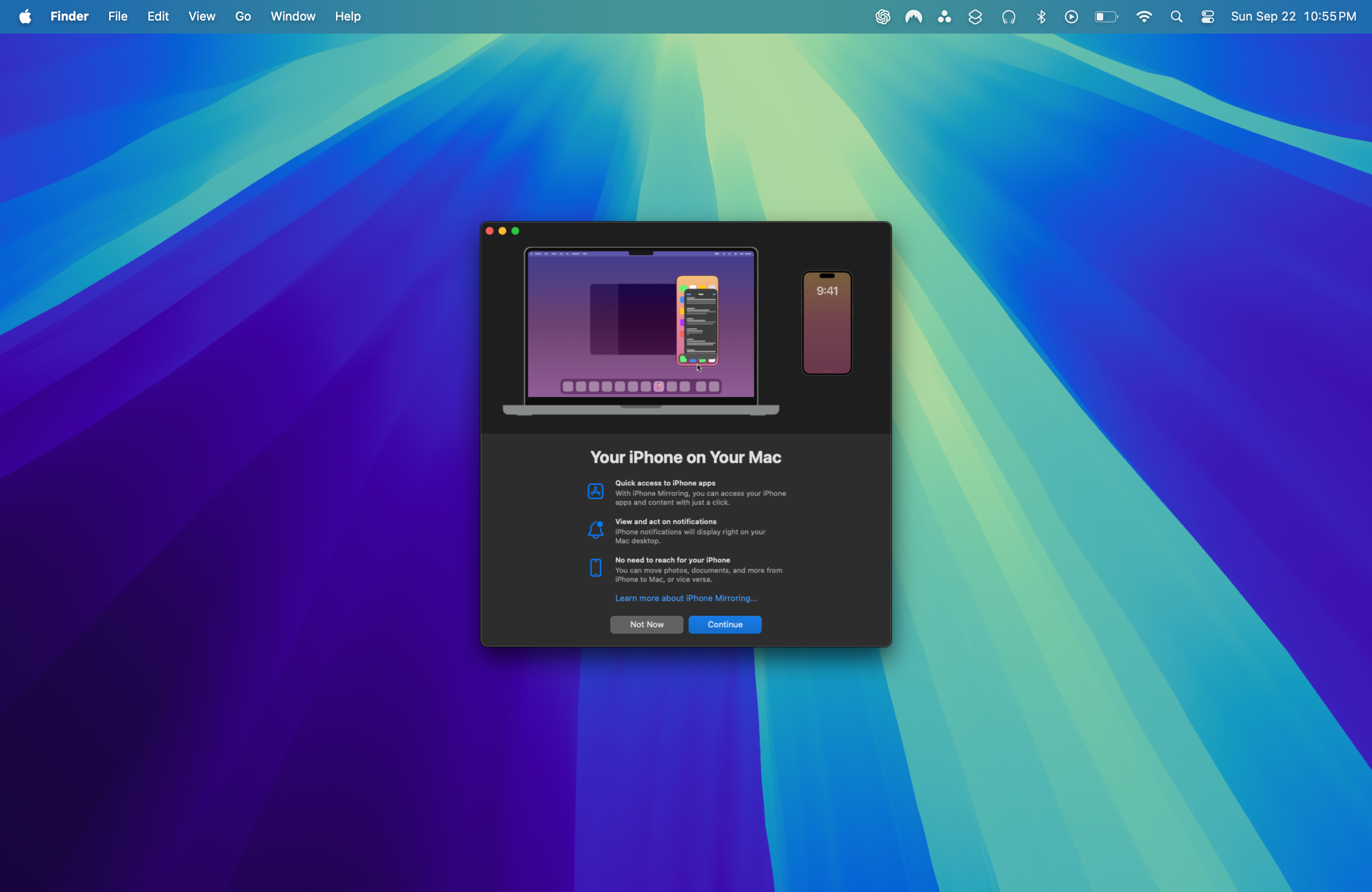Open Spotlight search magnifier icon
This screenshot has height=892, width=1372.
point(1176,17)
